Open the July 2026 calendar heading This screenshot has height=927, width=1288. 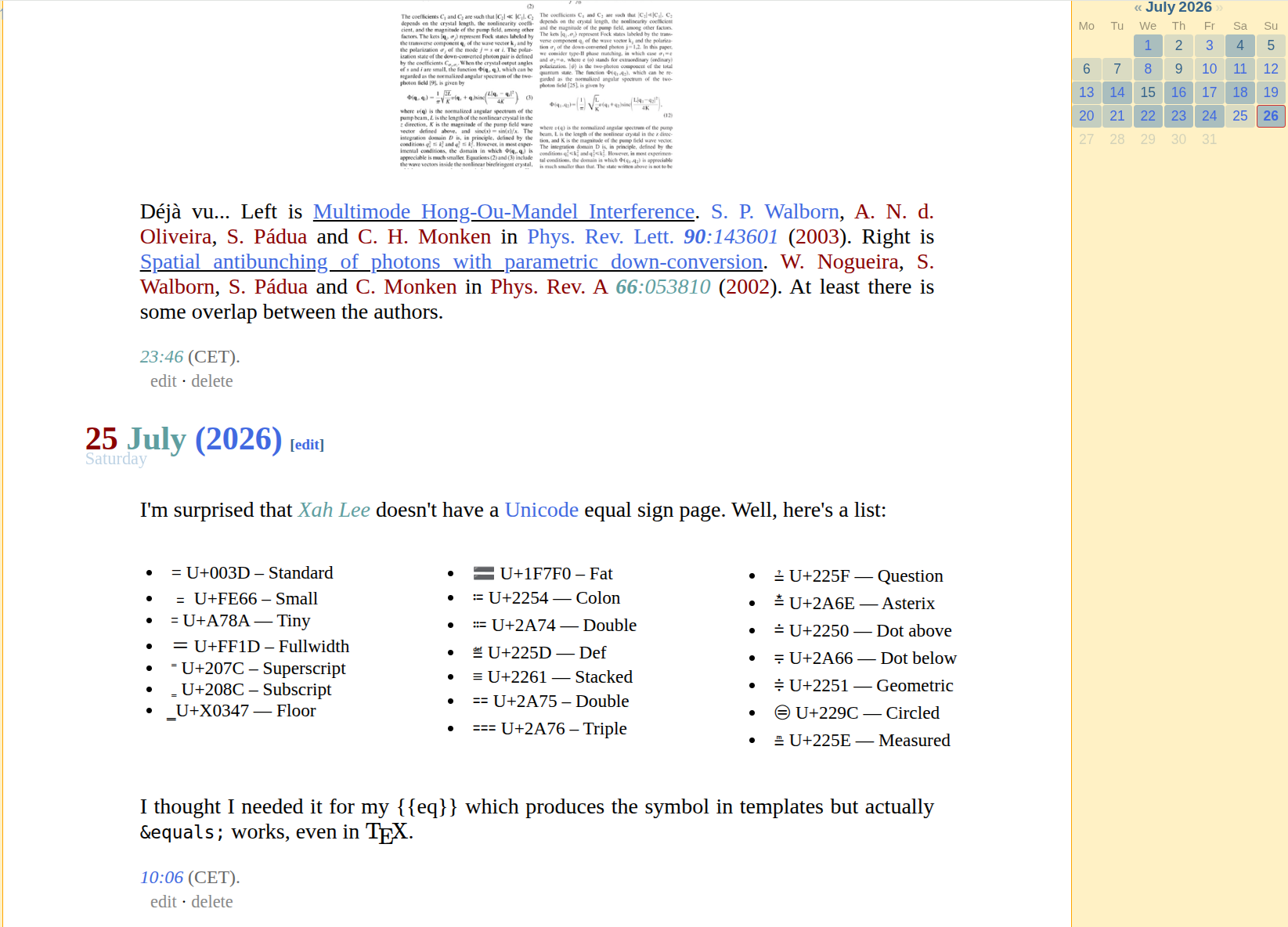[1178, 7]
